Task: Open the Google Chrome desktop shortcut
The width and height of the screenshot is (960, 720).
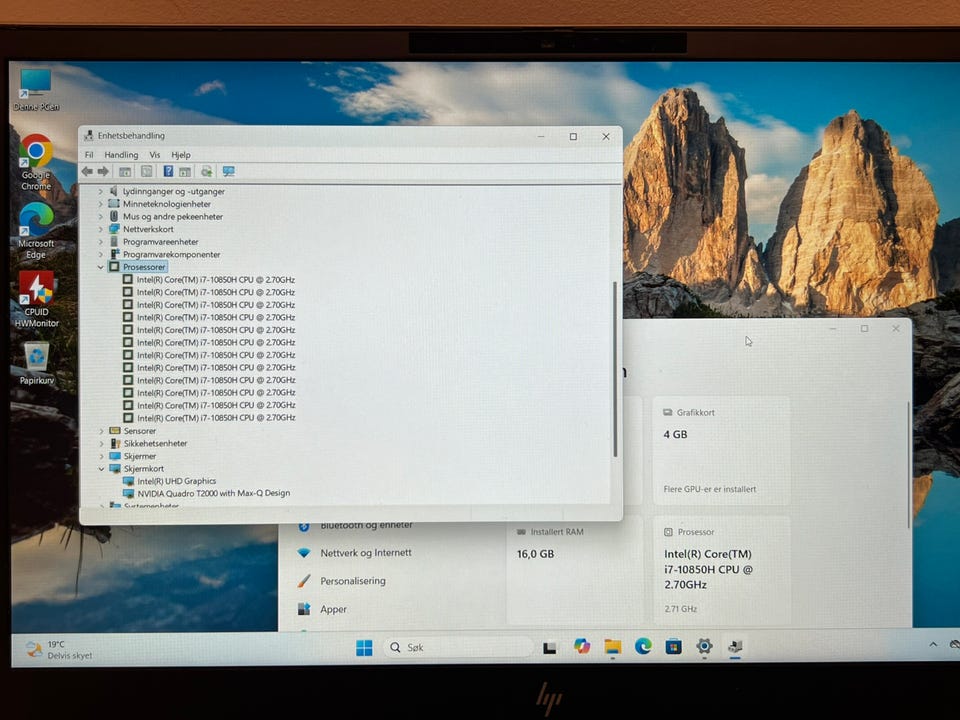Action: tap(36, 163)
